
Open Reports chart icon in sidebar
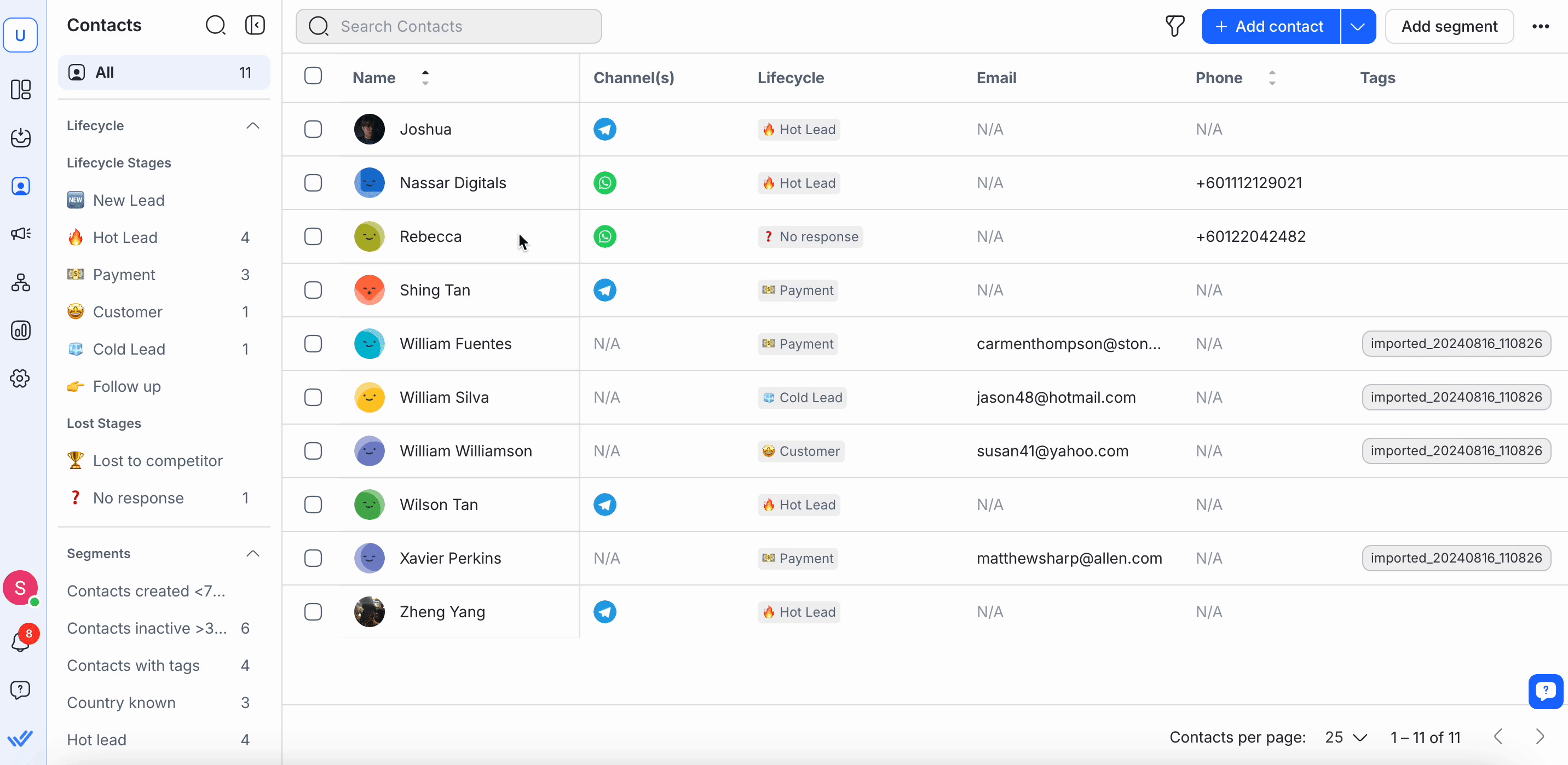(21, 331)
